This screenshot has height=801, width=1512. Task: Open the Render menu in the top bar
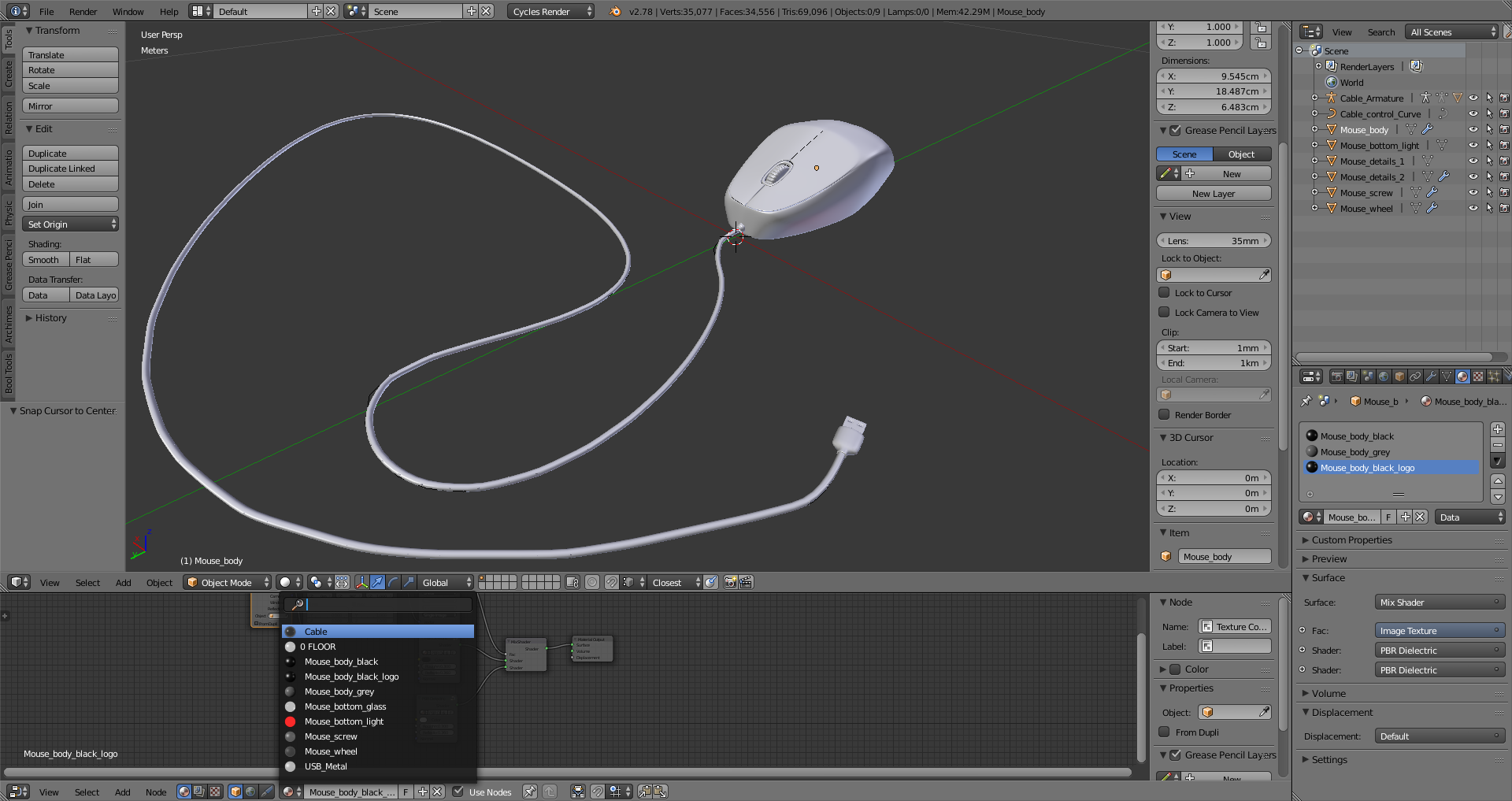83,11
